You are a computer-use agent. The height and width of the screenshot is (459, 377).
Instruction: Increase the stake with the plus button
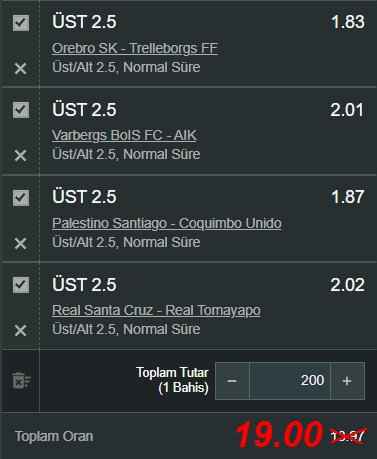[347, 381]
